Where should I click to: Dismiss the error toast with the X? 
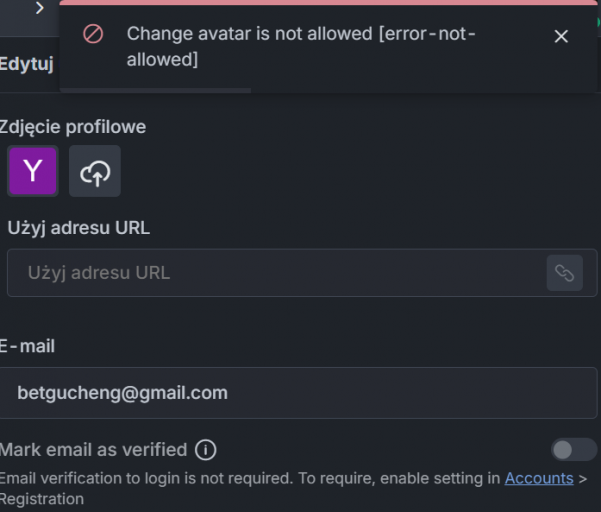(x=561, y=36)
